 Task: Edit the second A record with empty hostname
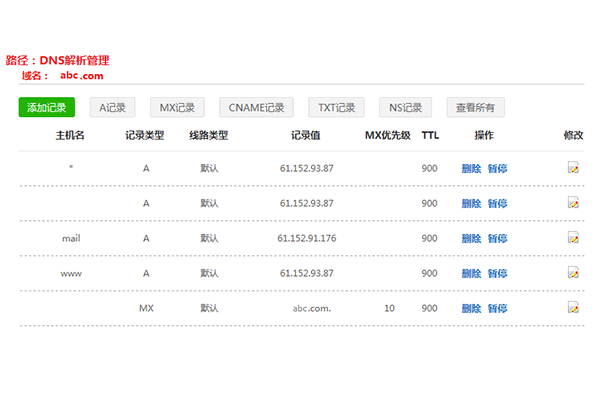click(573, 203)
